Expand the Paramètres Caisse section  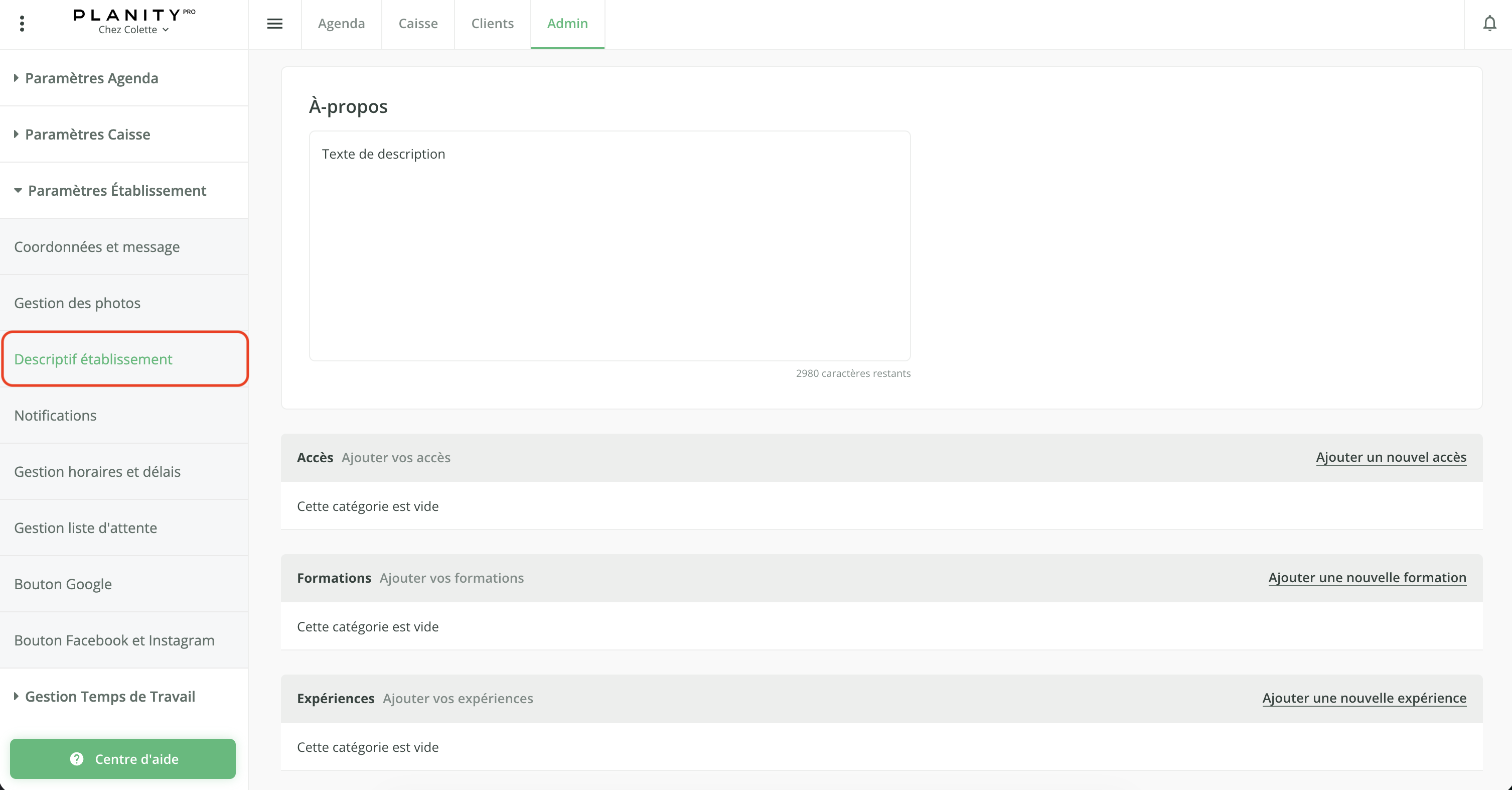(87, 135)
